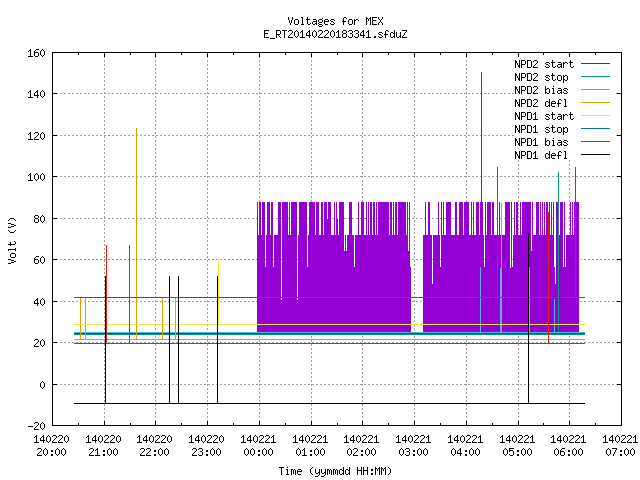The image size is (640, 480).
Task: Click the x-axis tick 140221 00:00
Action: point(258,446)
